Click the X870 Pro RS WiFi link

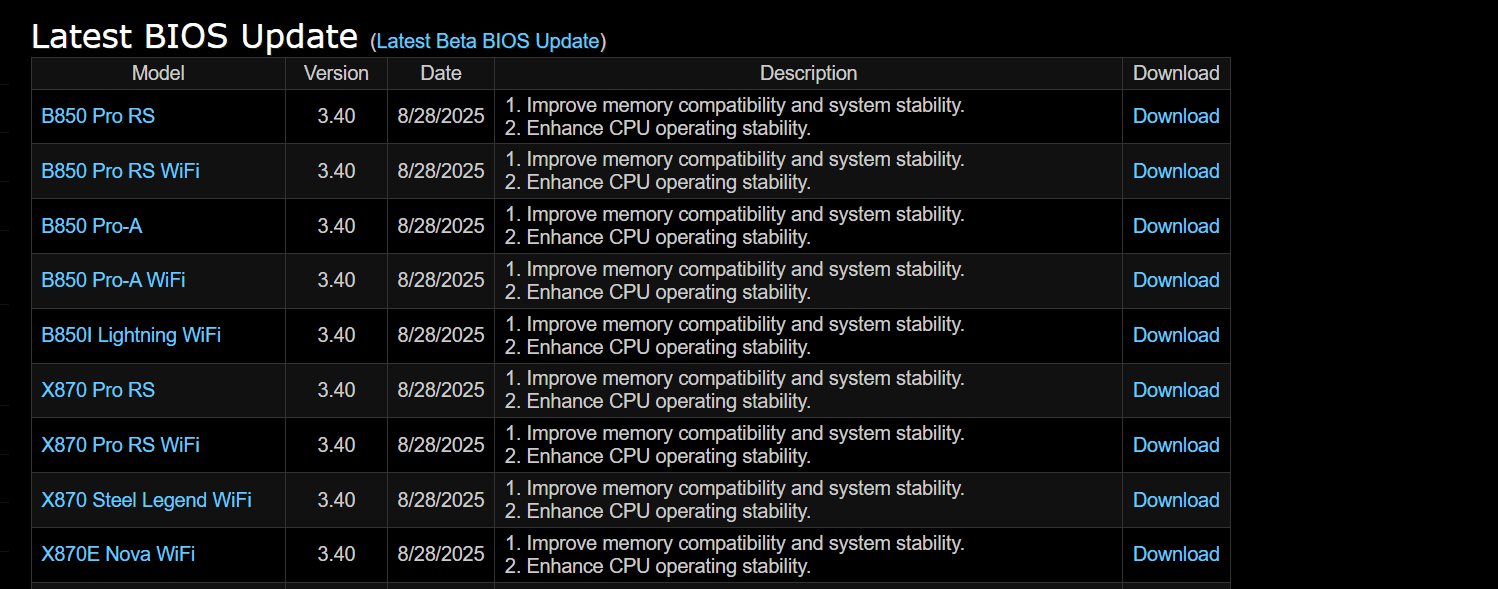coord(120,445)
